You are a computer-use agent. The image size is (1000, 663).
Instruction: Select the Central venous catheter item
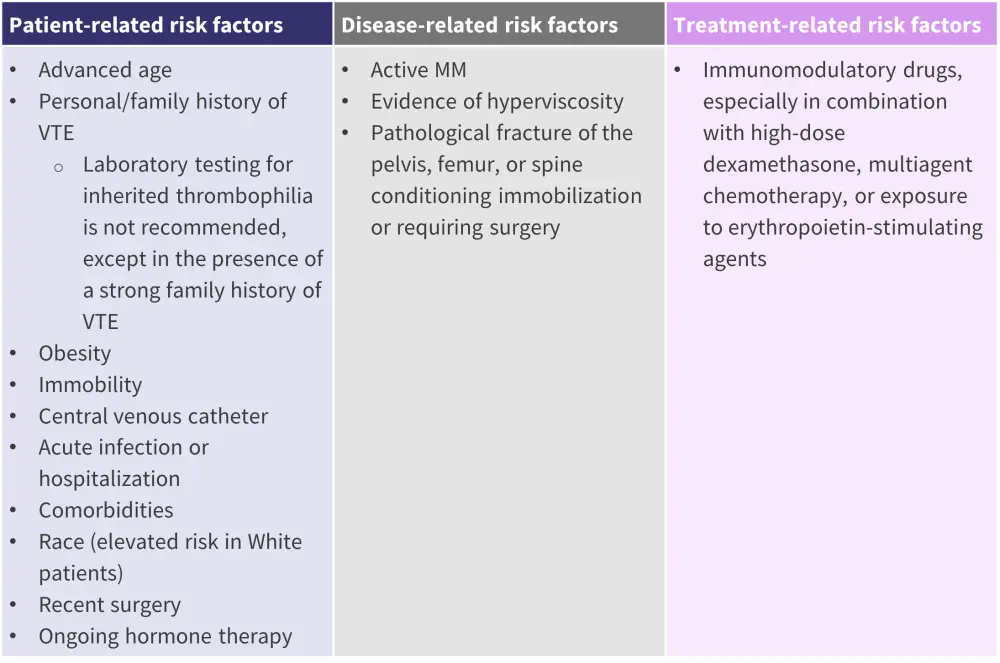[153, 417]
